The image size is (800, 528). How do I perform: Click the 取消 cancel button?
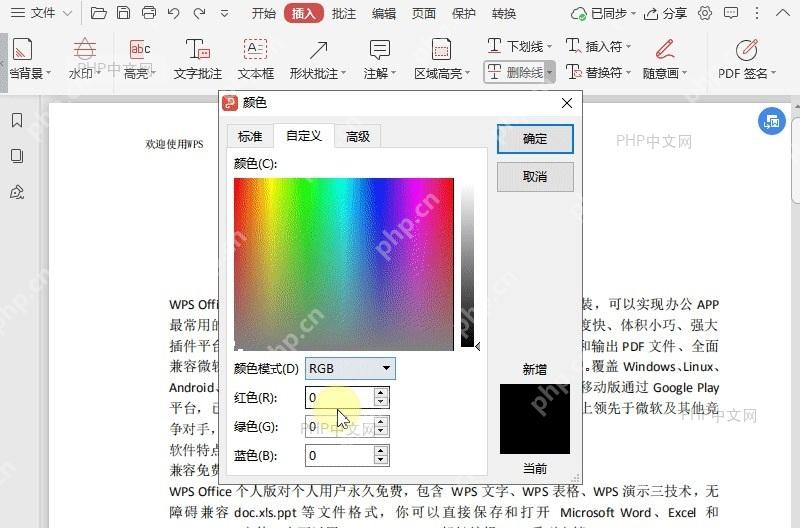pos(535,177)
